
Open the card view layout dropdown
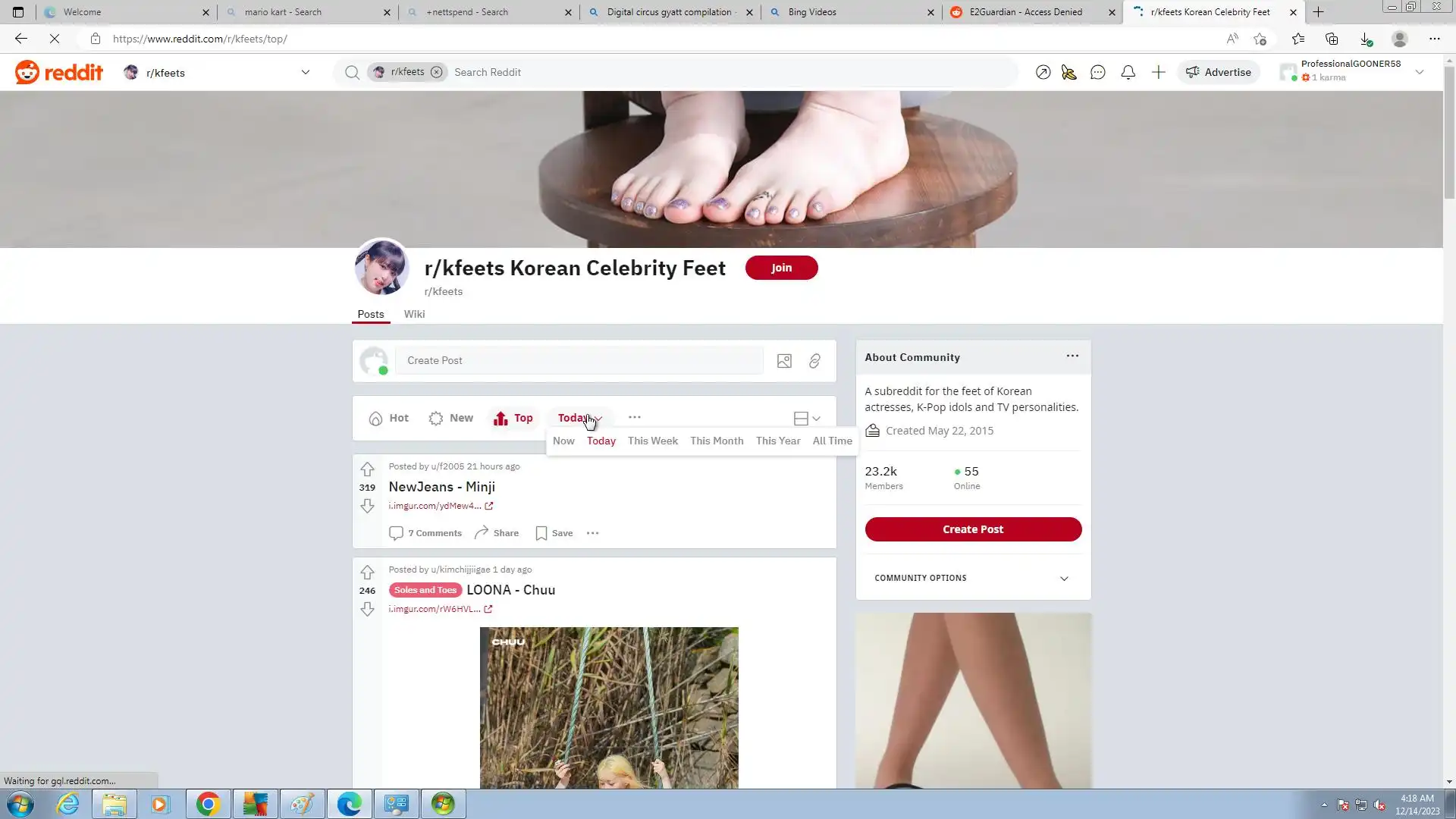pos(807,419)
